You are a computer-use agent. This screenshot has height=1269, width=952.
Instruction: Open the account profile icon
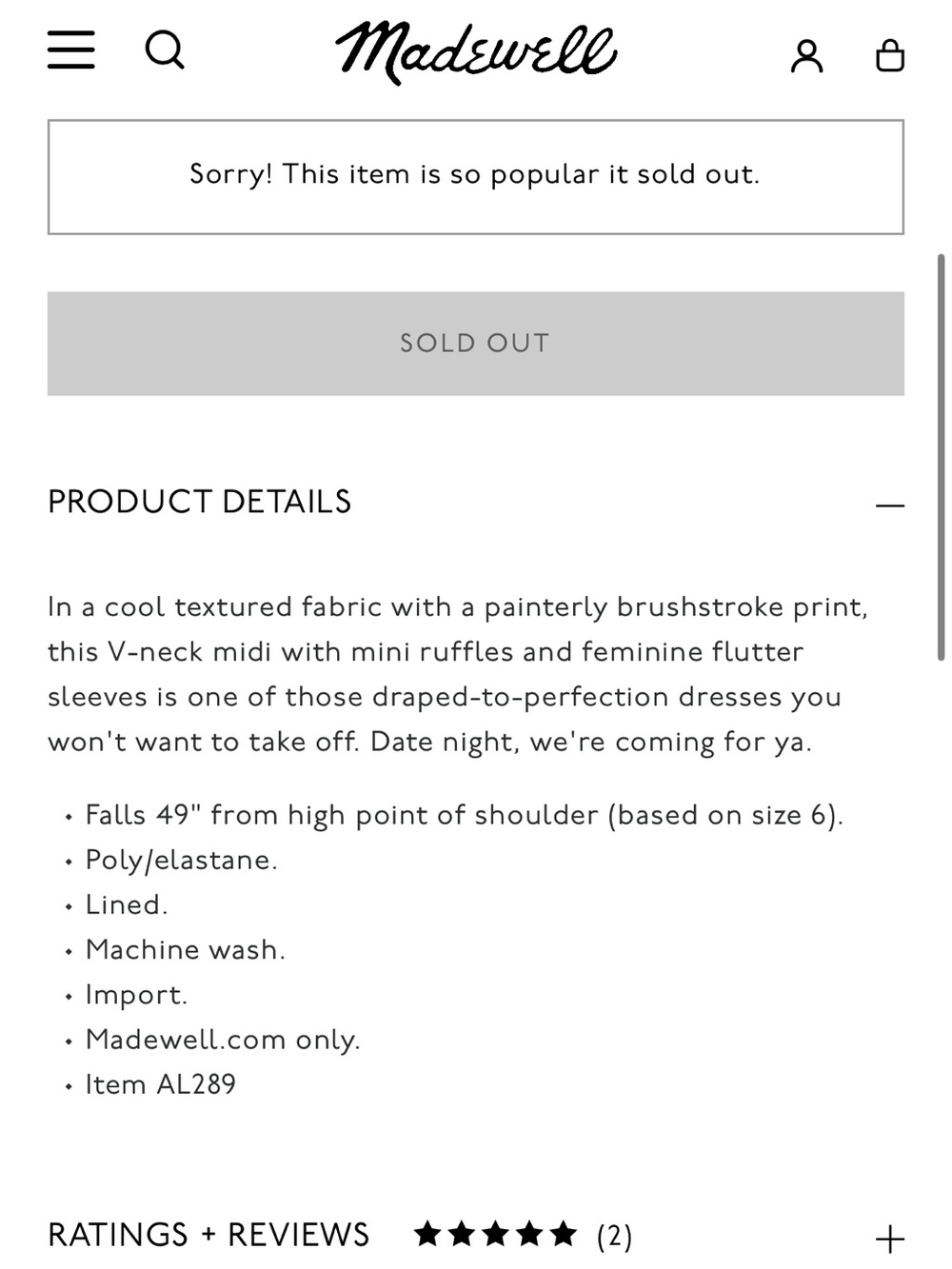click(806, 56)
